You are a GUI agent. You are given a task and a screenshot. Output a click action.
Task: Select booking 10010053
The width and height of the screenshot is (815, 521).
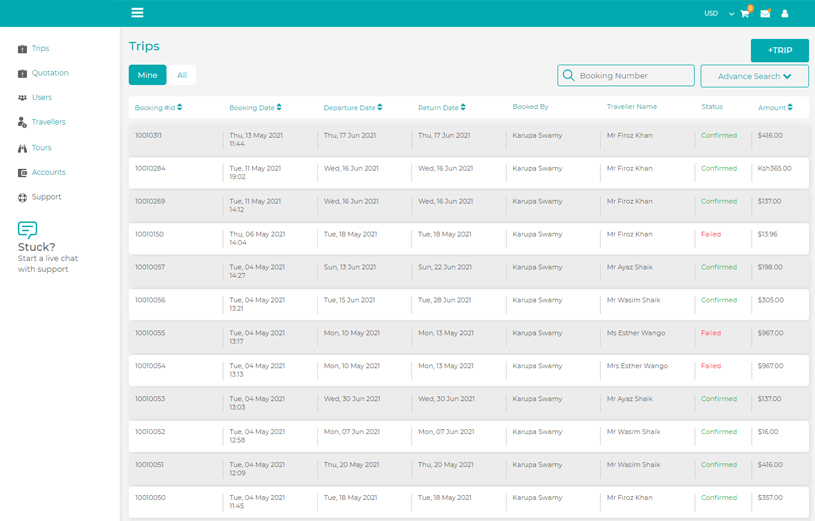click(x=150, y=399)
